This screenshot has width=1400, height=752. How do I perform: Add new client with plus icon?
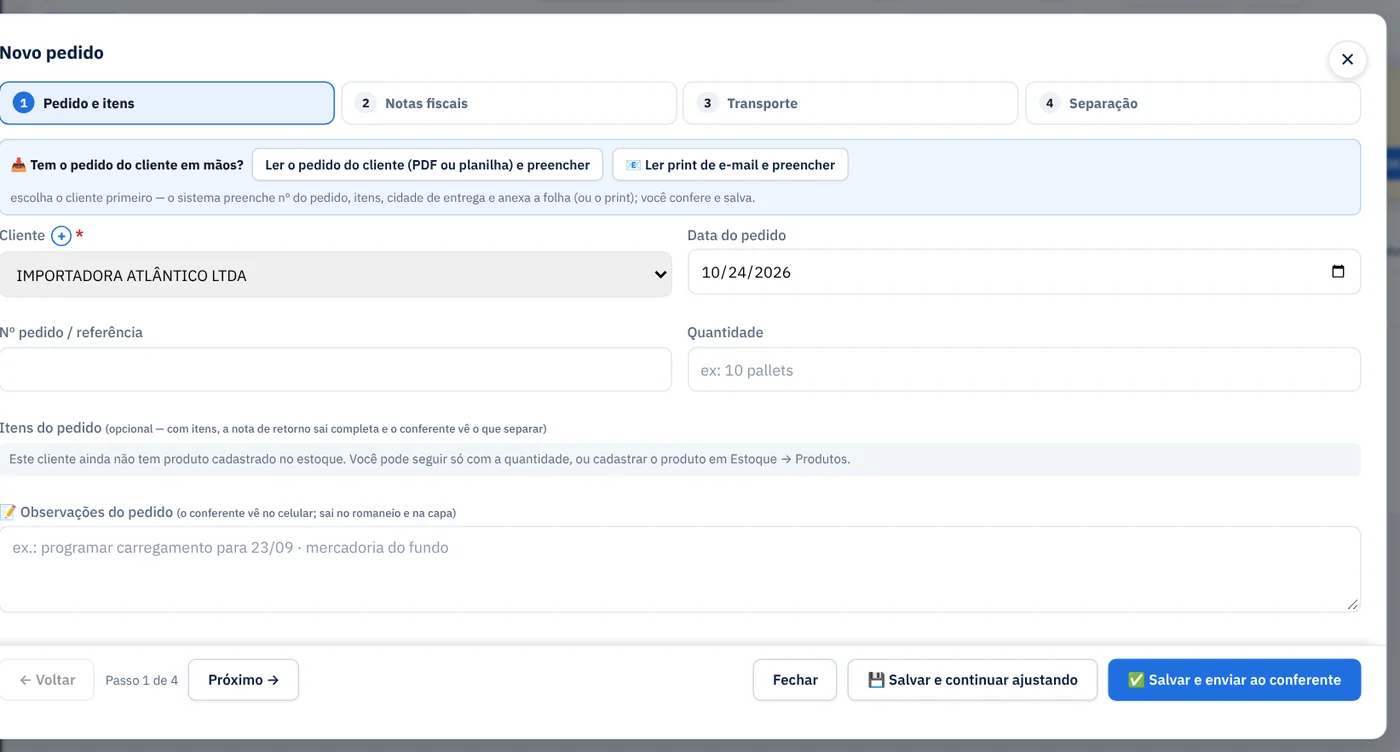point(61,236)
